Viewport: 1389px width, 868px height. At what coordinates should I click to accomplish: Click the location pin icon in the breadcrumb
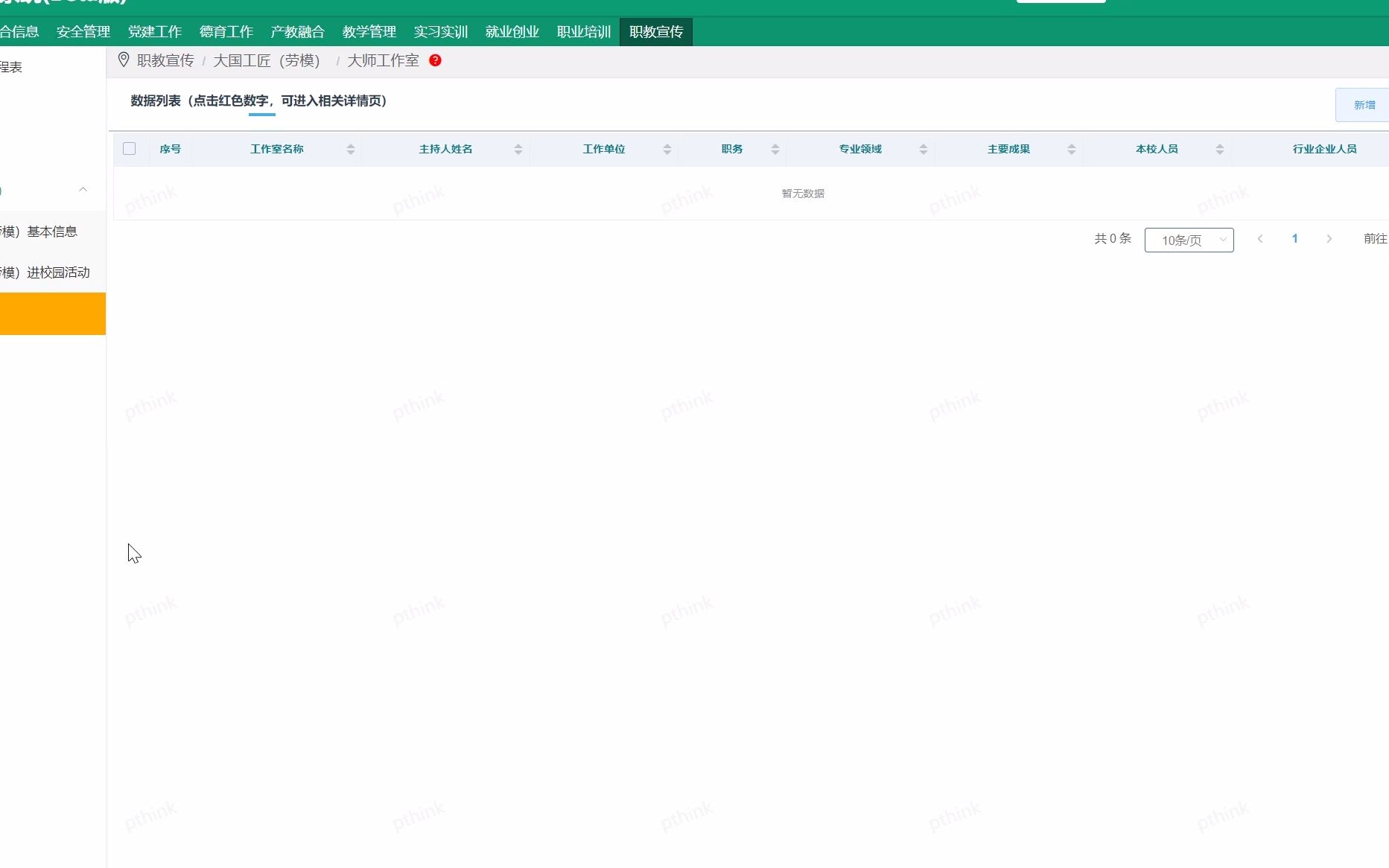click(124, 60)
